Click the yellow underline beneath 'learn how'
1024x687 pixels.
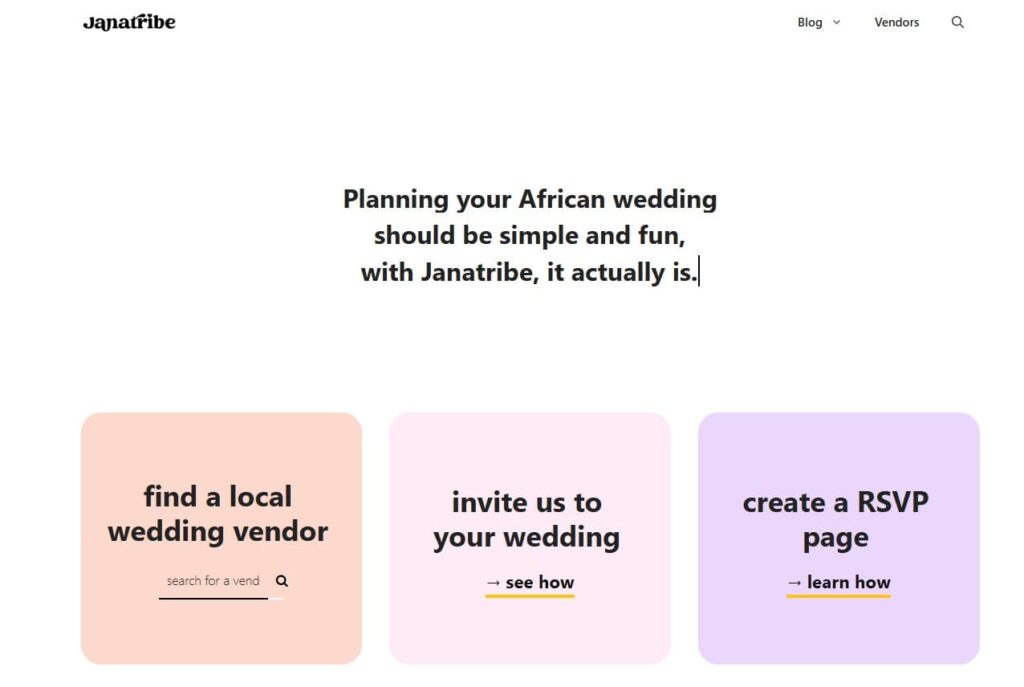click(838, 597)
